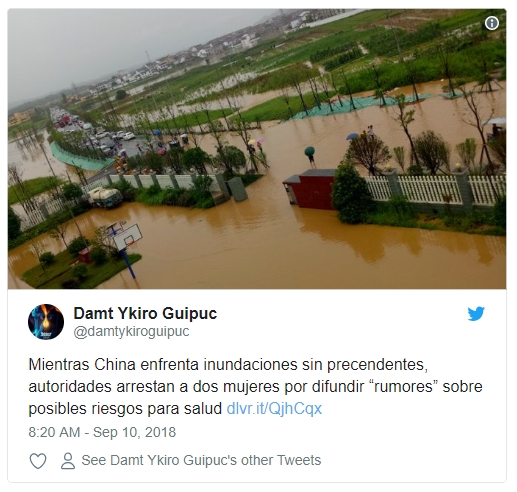
Task: Click the info icon on the photo
Action: pyautogui.click(x=492, y=23)
